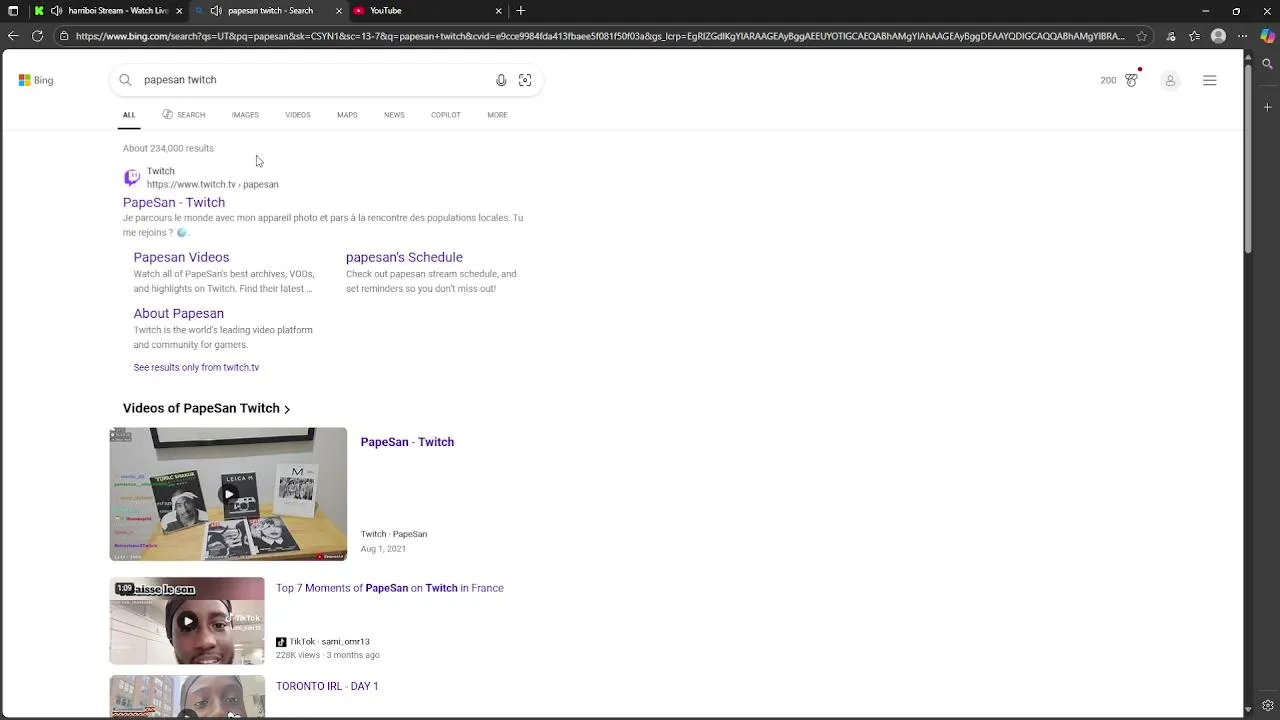Screen dimensions: 1280x720
Task: Focus the browser address bar URL
Action: 600,36
